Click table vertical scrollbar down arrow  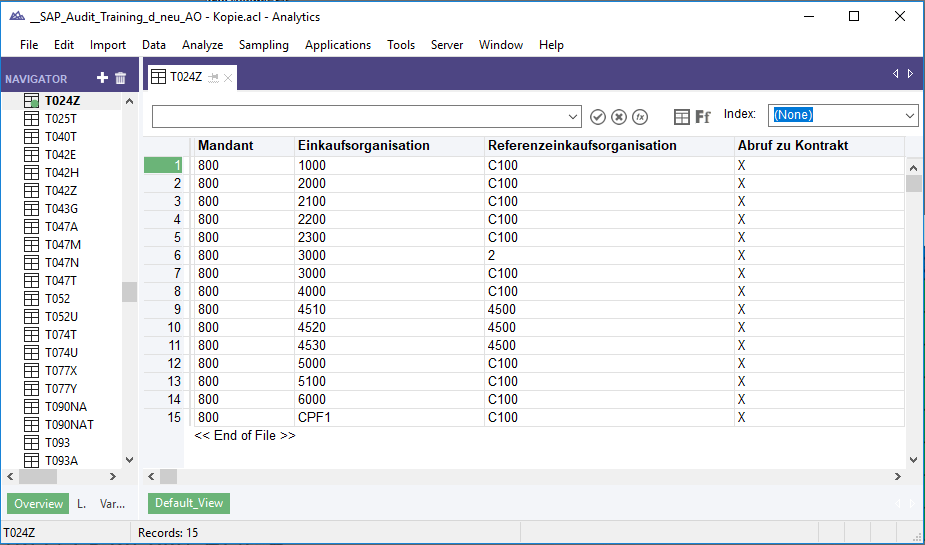pos(914,460)
